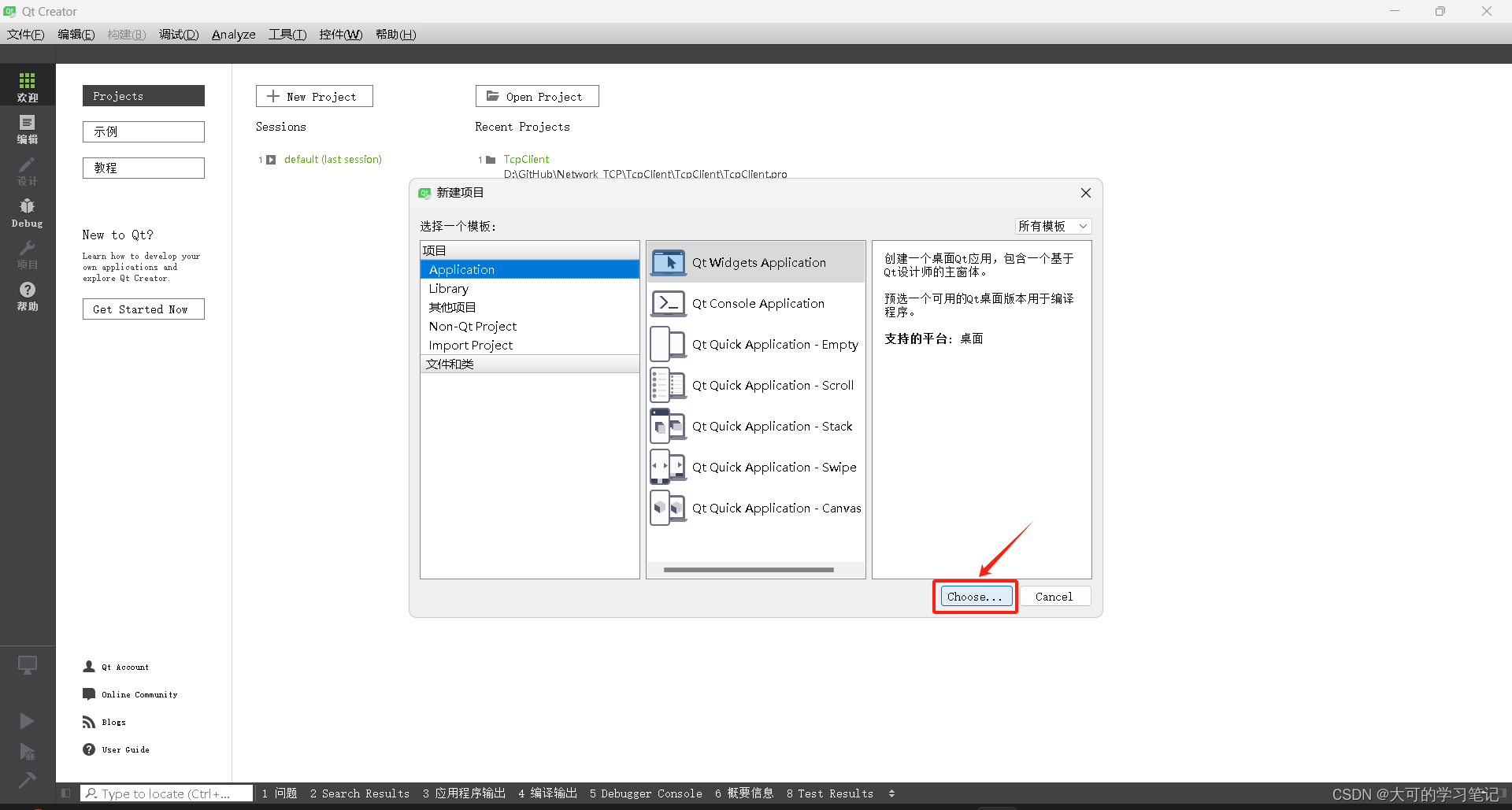Screen dimensions: 1512x810
Task: Select Qt Quick Application - Swipe
Action: 756,467
